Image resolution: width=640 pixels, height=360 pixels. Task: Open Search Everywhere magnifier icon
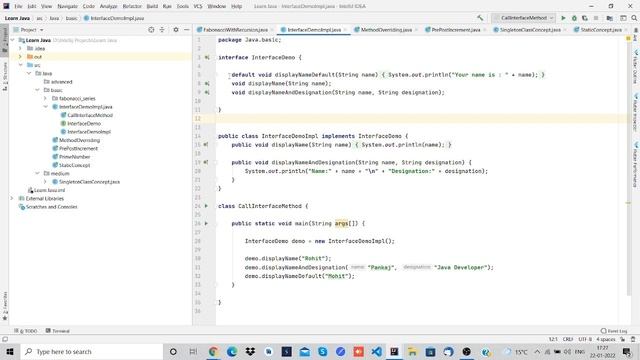634,18
